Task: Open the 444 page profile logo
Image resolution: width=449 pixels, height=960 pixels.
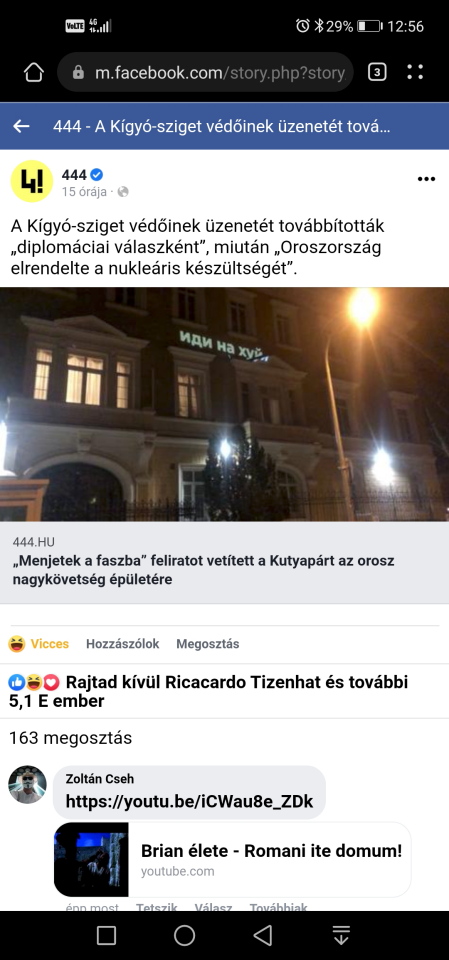Action: tap(32, 182)
